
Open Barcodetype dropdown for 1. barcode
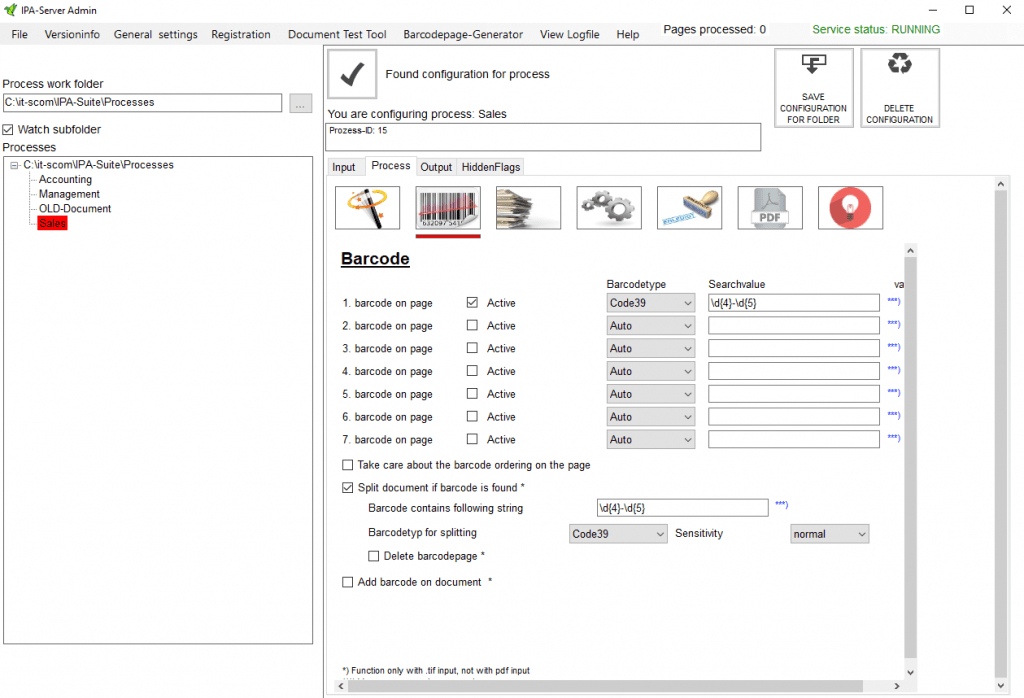651,303
